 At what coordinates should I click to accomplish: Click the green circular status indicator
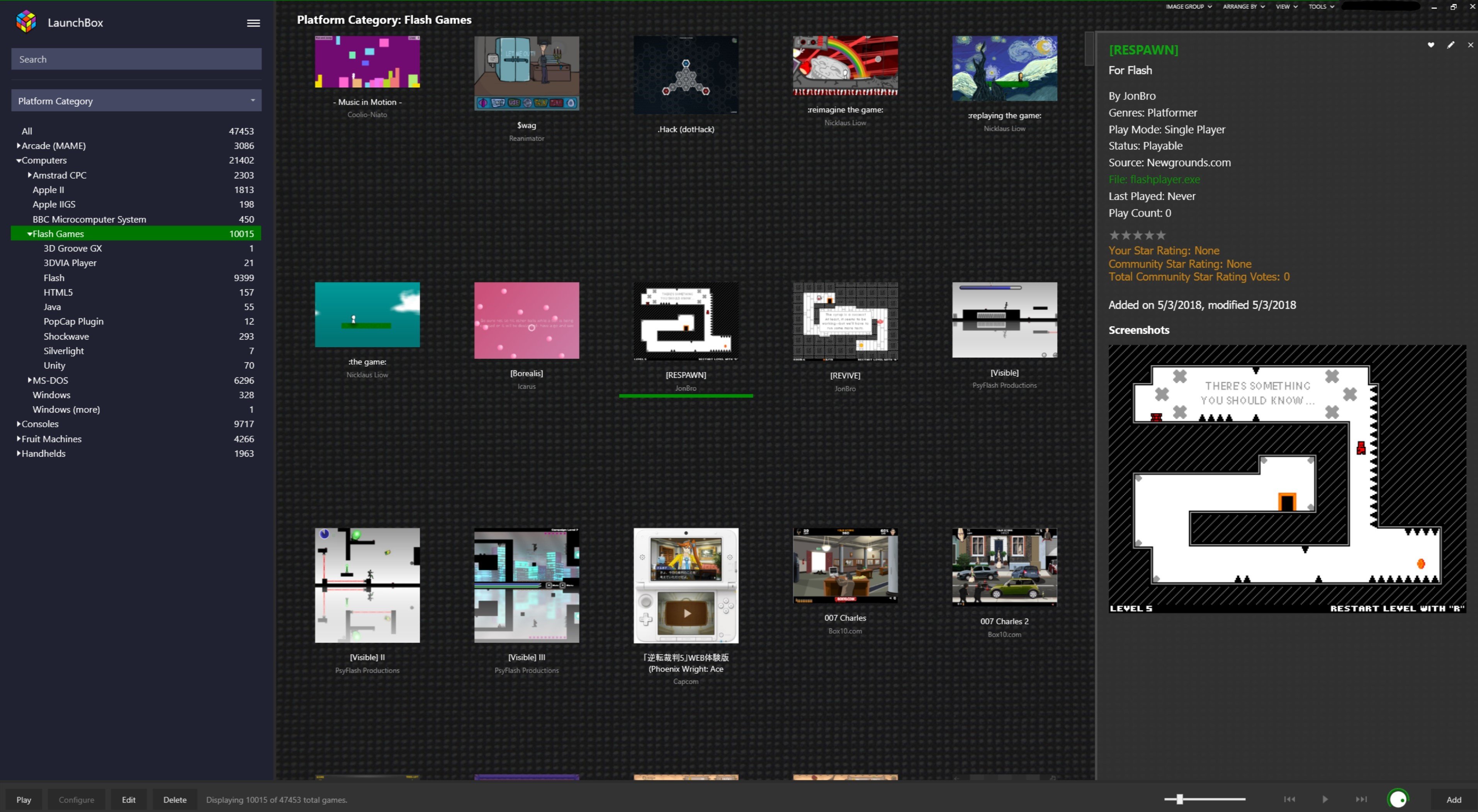pos(1398,799)
